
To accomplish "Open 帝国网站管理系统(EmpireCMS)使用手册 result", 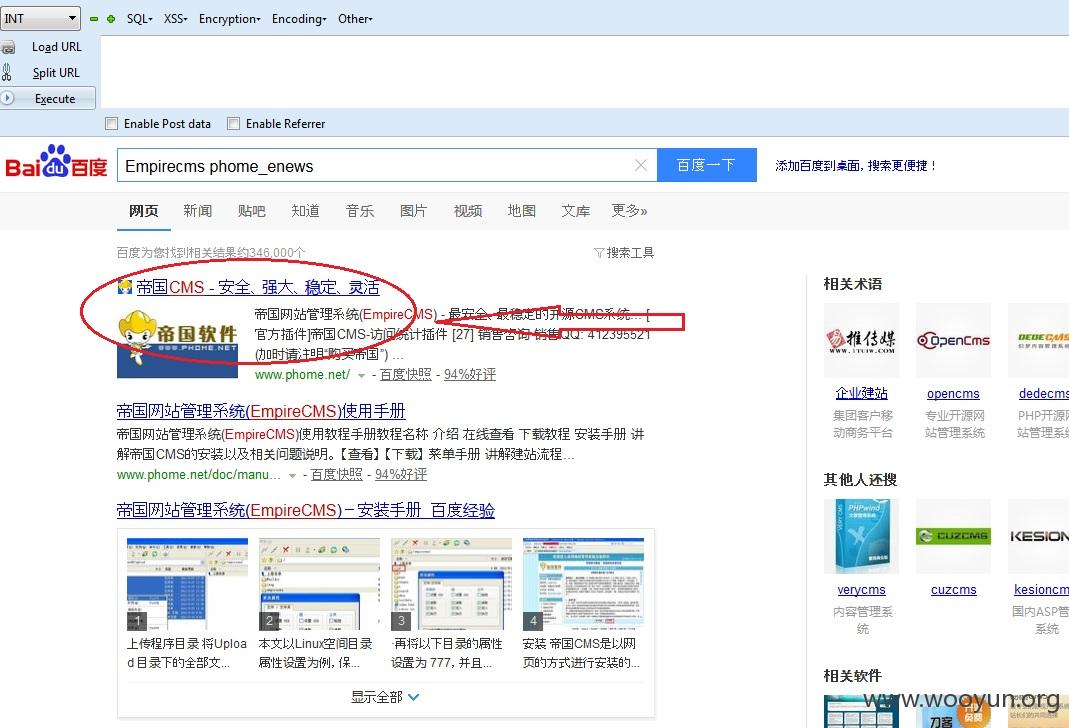I will coord(261,411).
